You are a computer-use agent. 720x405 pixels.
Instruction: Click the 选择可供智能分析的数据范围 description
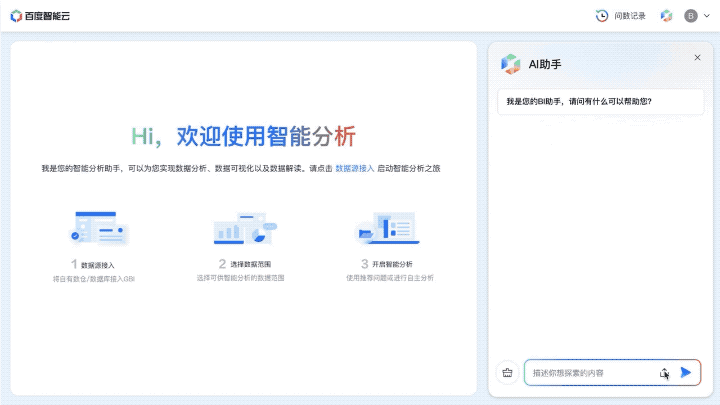tap(241, 278)
